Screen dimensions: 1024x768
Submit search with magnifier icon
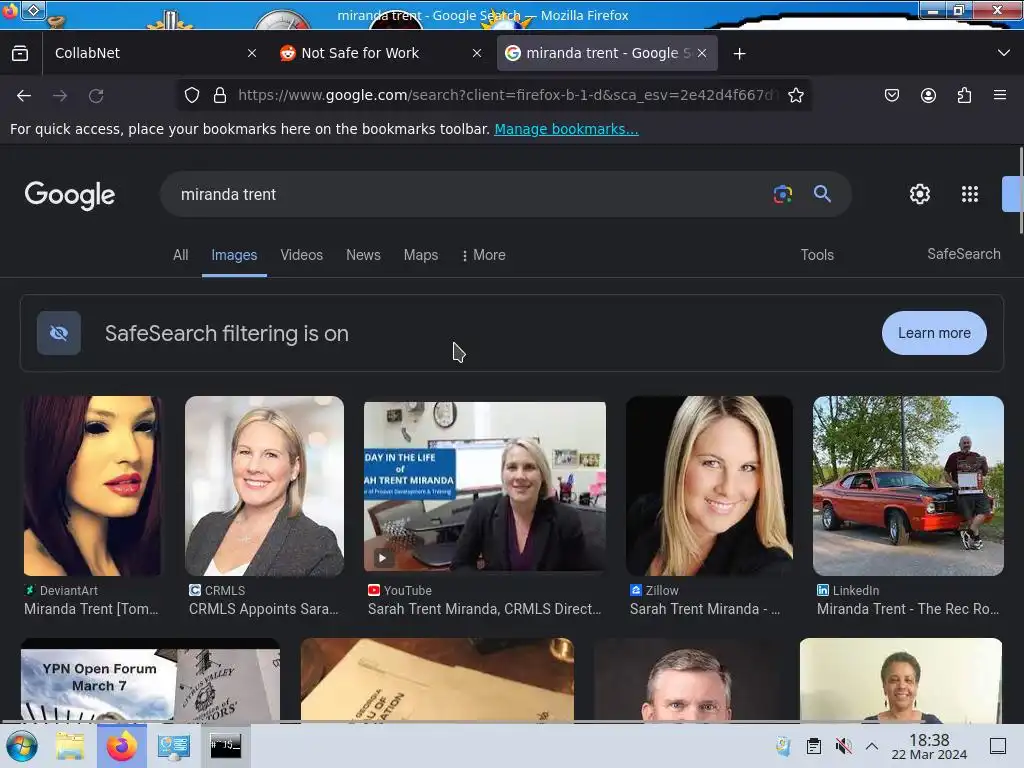822,194
